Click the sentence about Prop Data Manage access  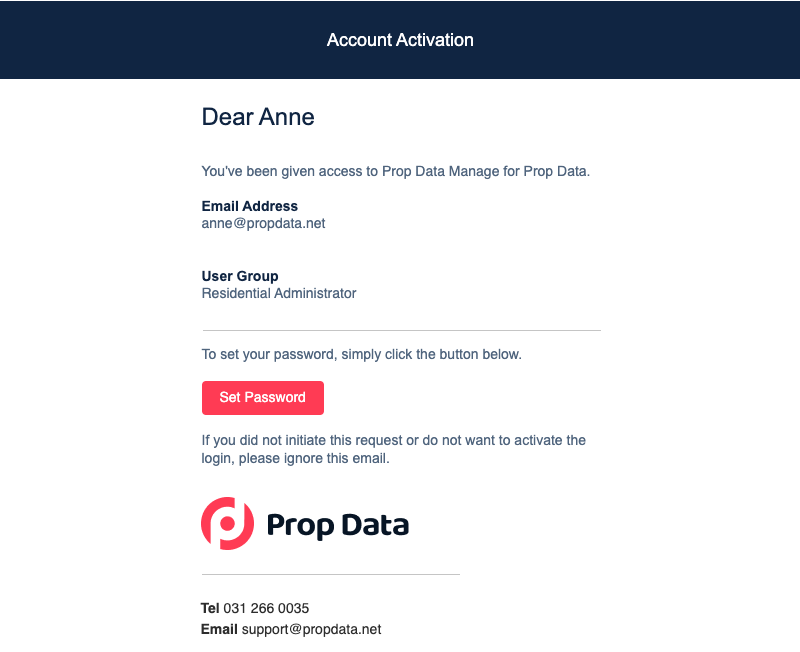pyautogui.click(x=396, y=171)
